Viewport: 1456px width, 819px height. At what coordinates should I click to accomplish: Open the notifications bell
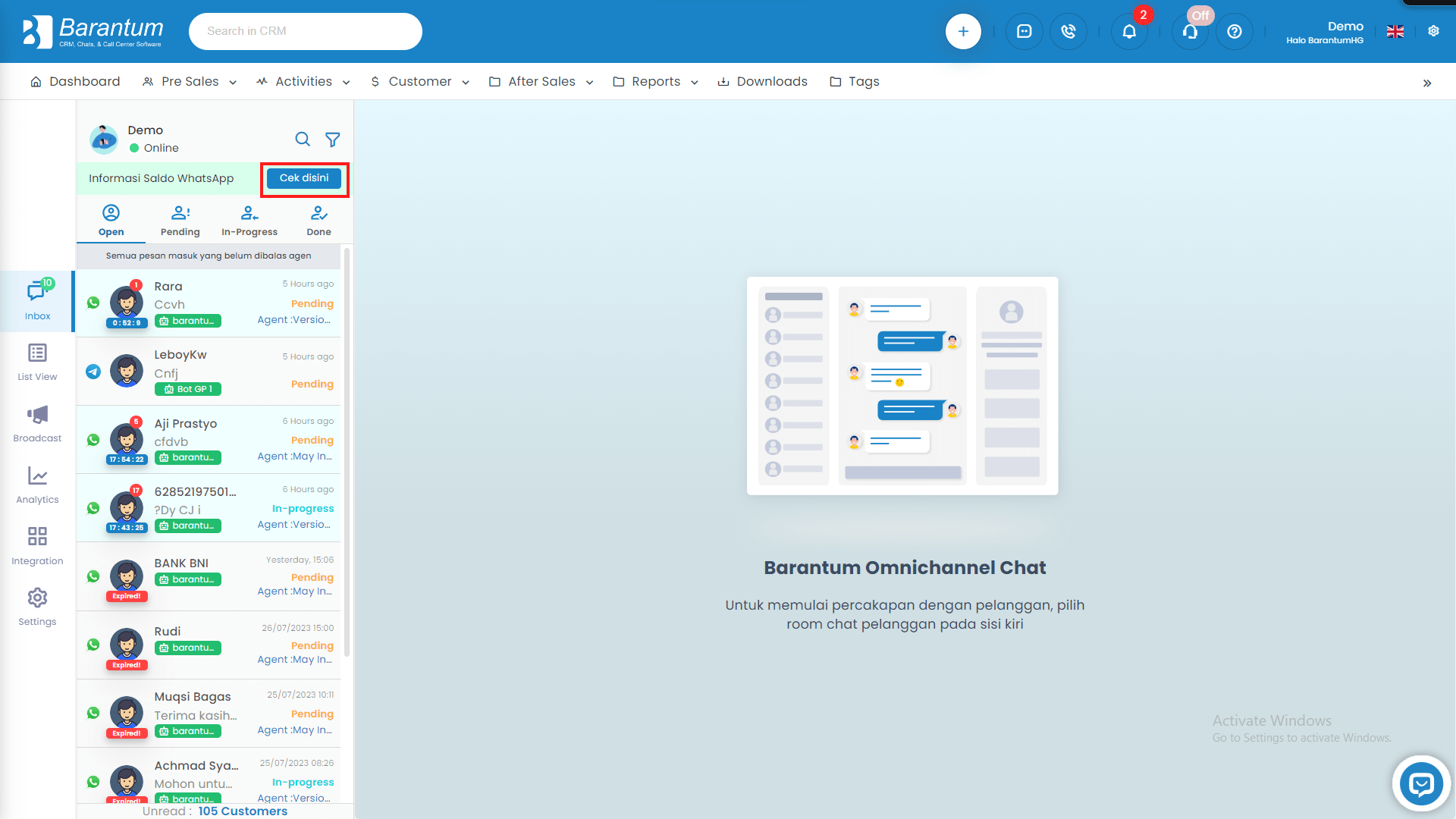(x=1129, y=31)
